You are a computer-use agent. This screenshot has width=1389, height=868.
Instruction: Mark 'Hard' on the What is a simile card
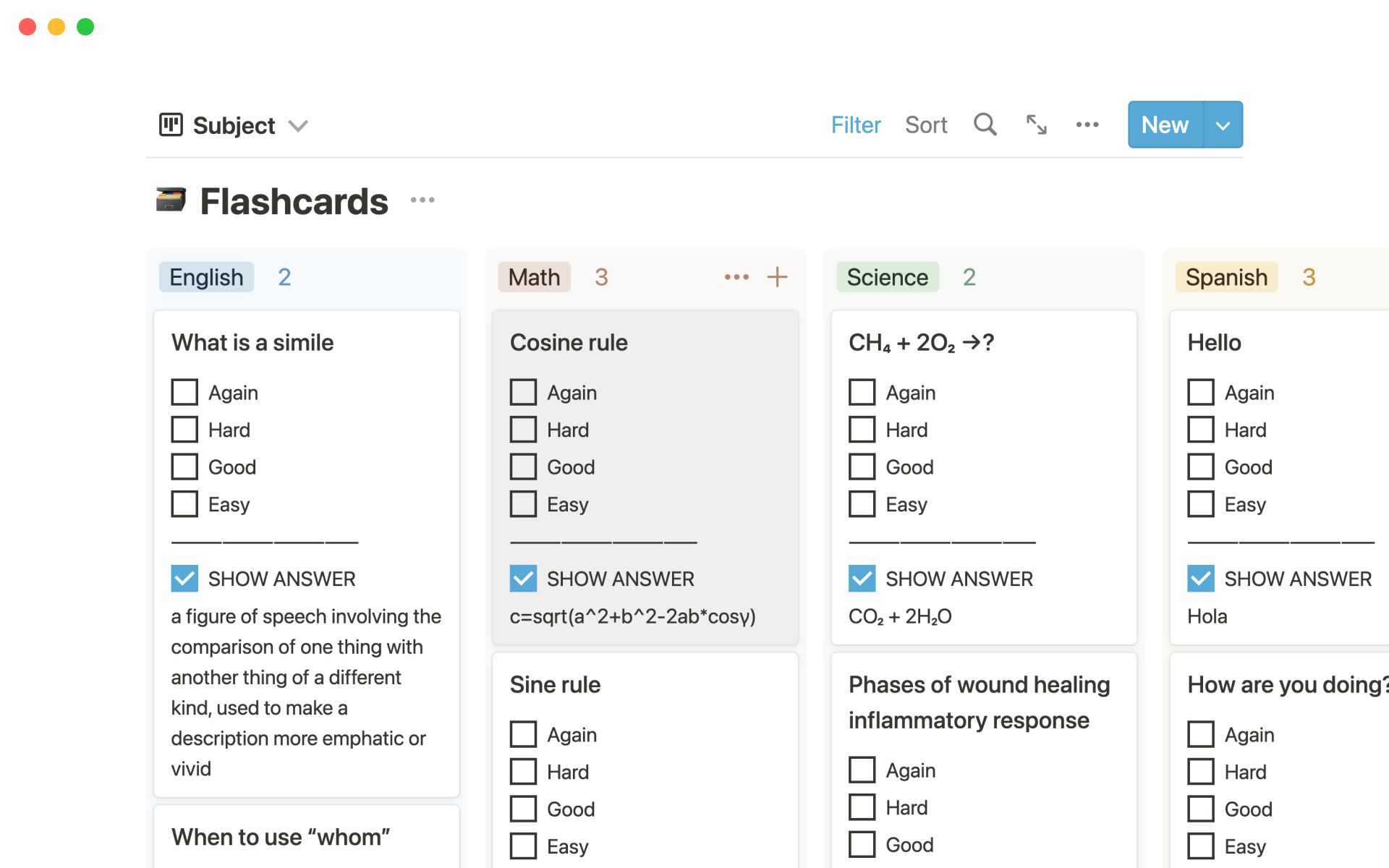pos(184,429)
